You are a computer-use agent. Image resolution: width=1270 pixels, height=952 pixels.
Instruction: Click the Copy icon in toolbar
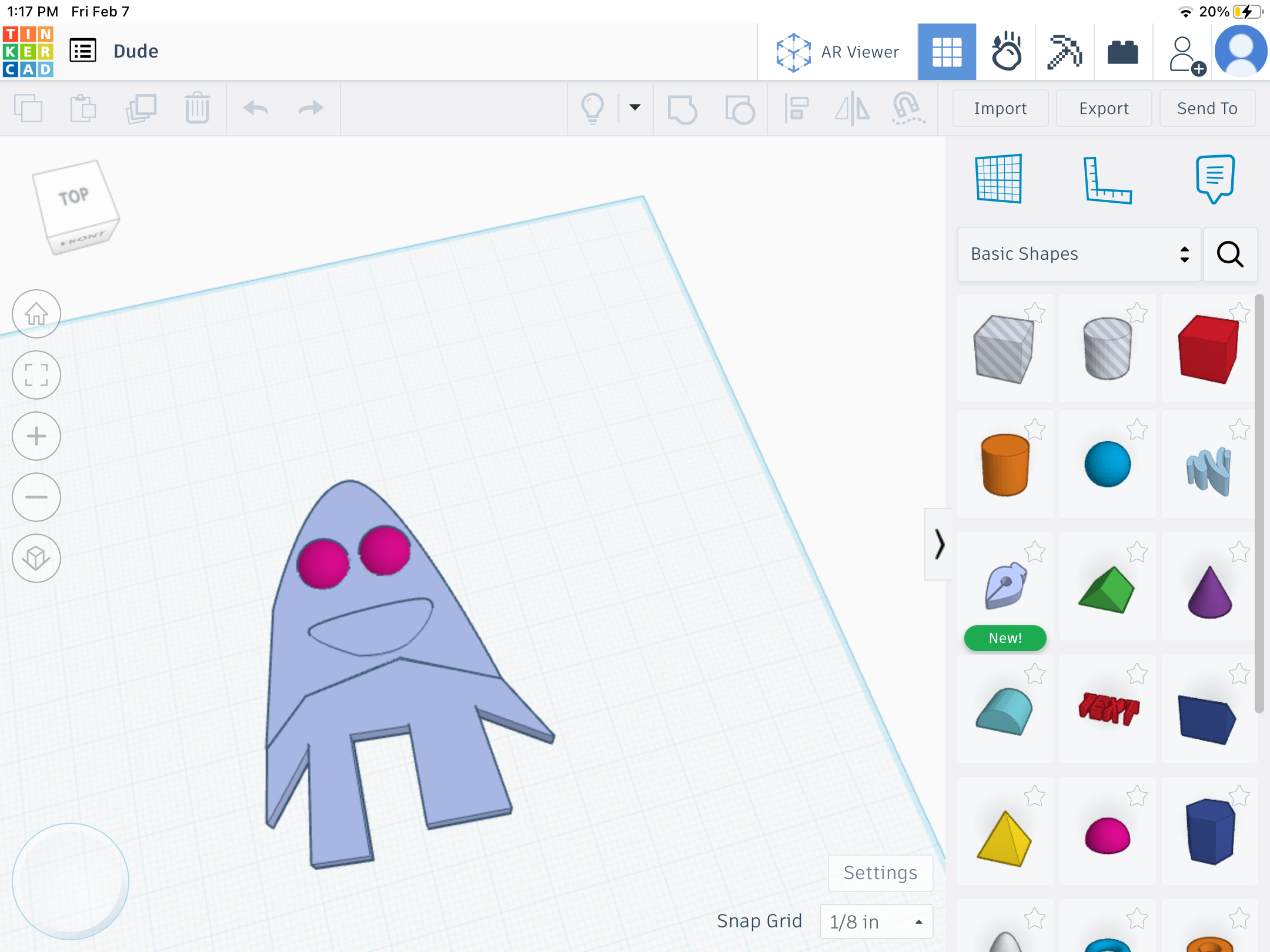pos(28,108)
